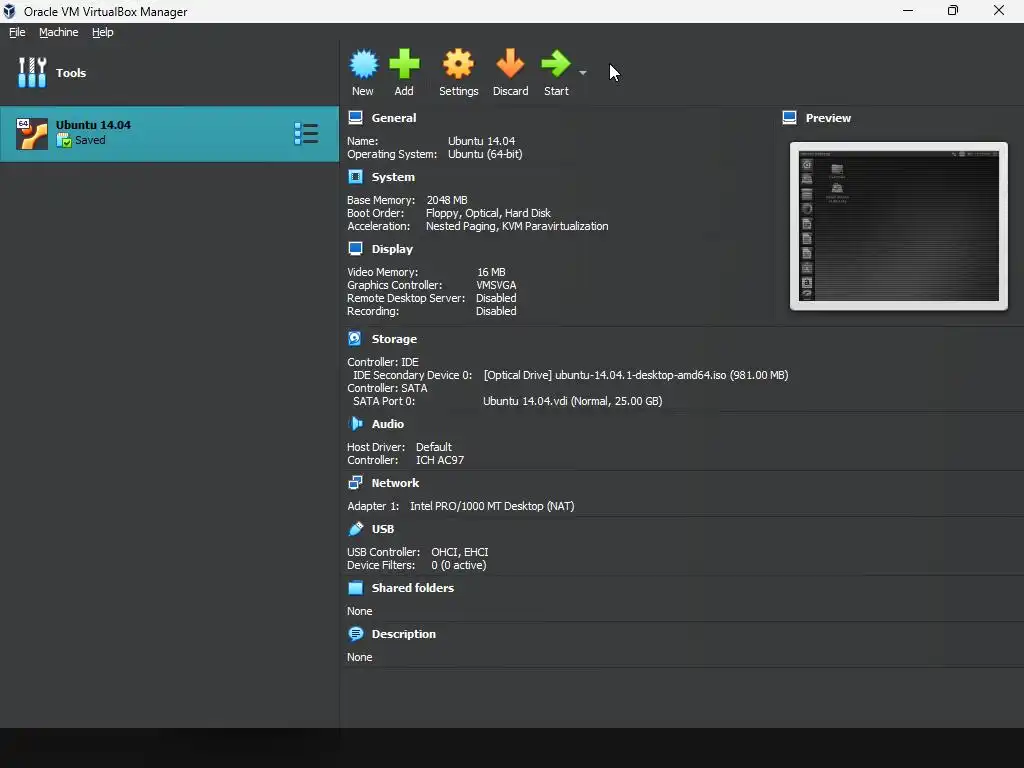
Task: Click the VMSVGA graphics controller value
Action: pos(496,285)
